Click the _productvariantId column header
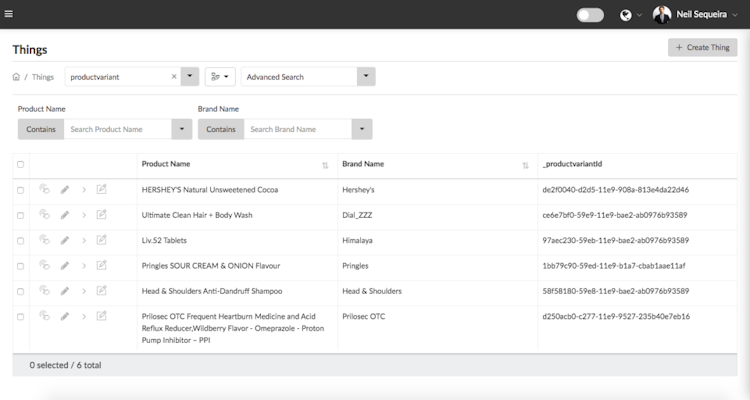 click(x=572, y=164)
